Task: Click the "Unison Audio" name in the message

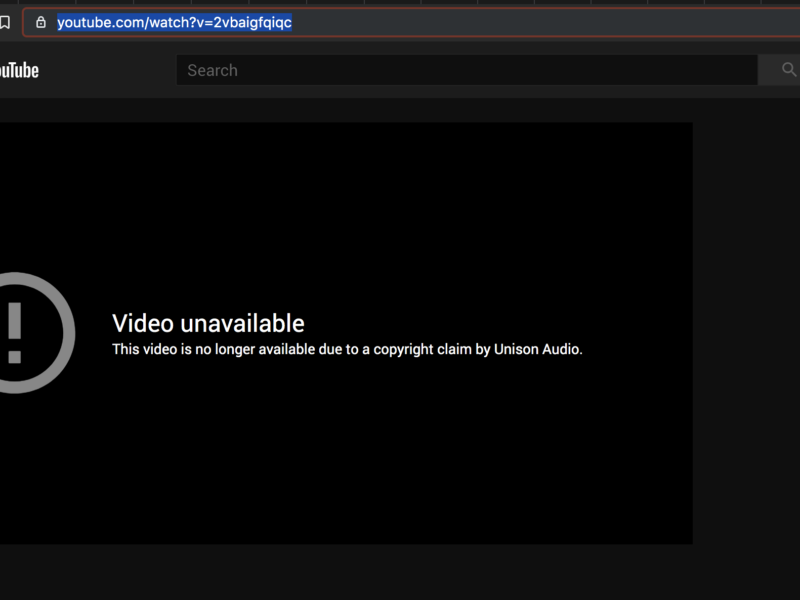Action: tap(537, 349)
